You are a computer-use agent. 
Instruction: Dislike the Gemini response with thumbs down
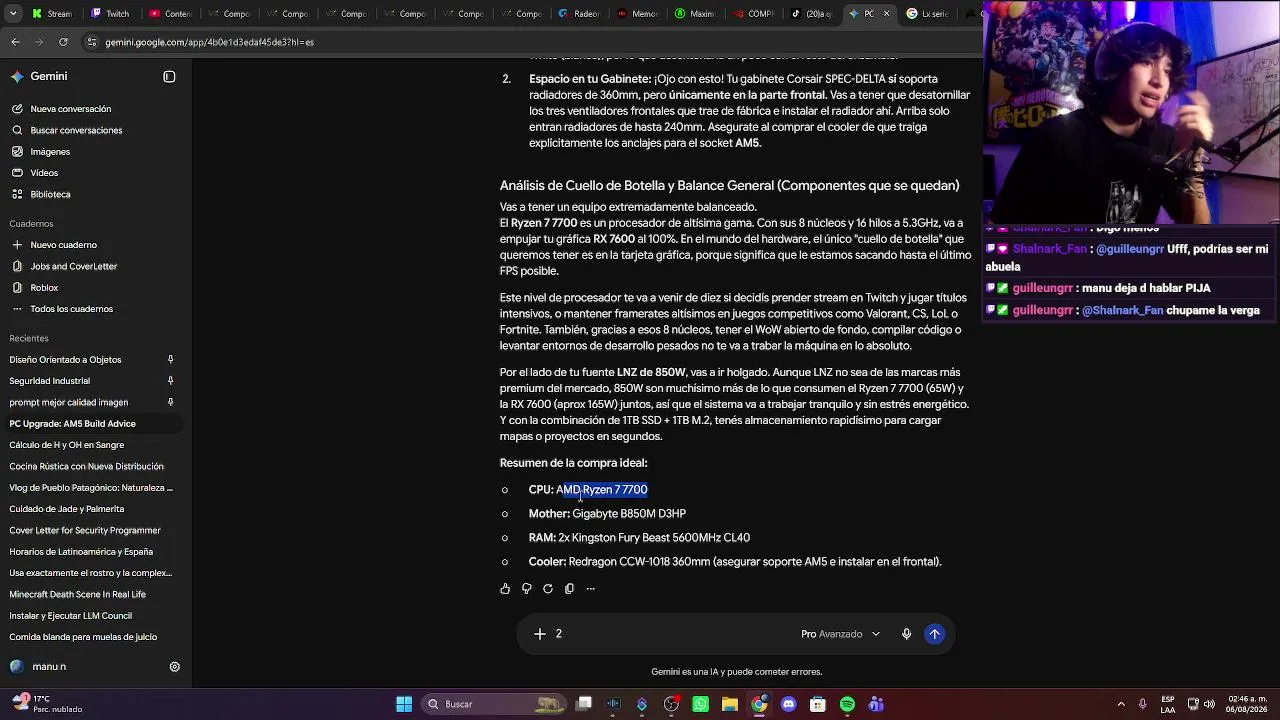[527, 589]
